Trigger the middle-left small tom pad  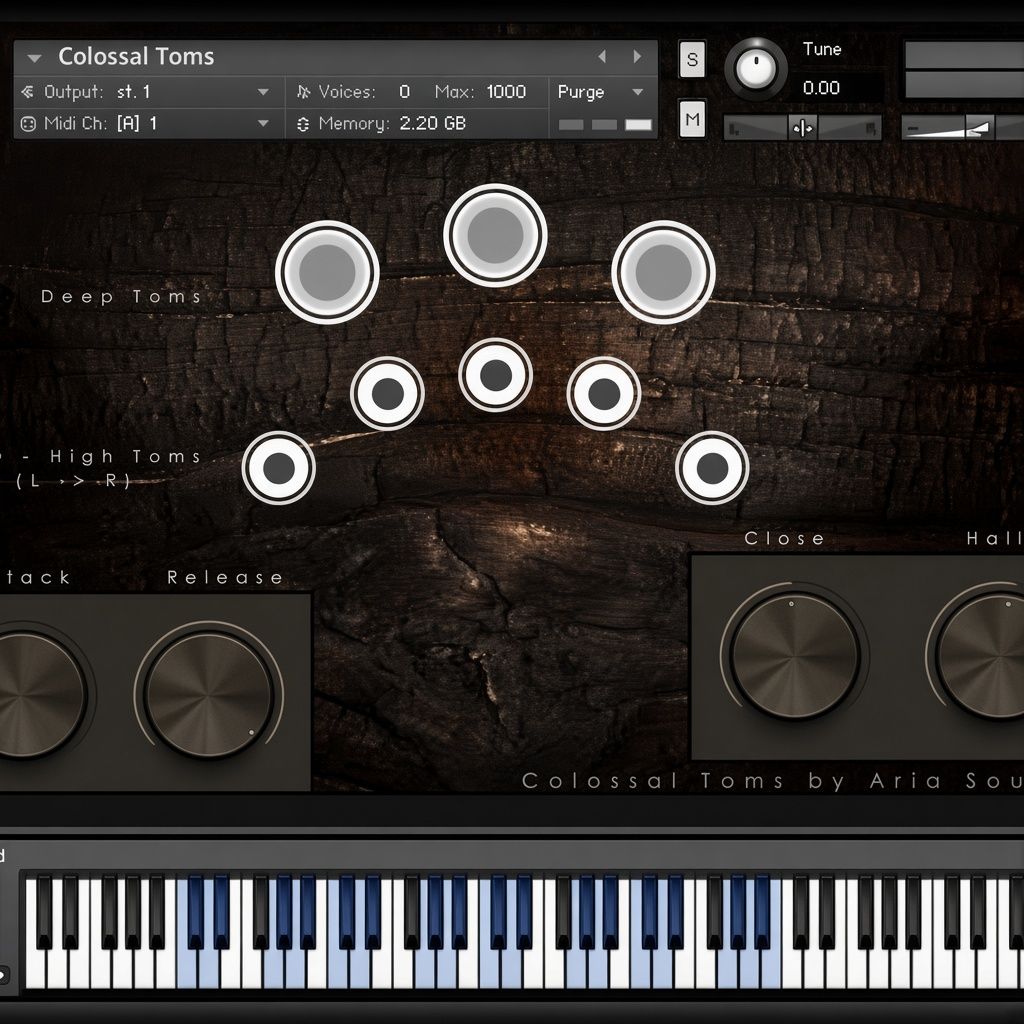[387, 393]
